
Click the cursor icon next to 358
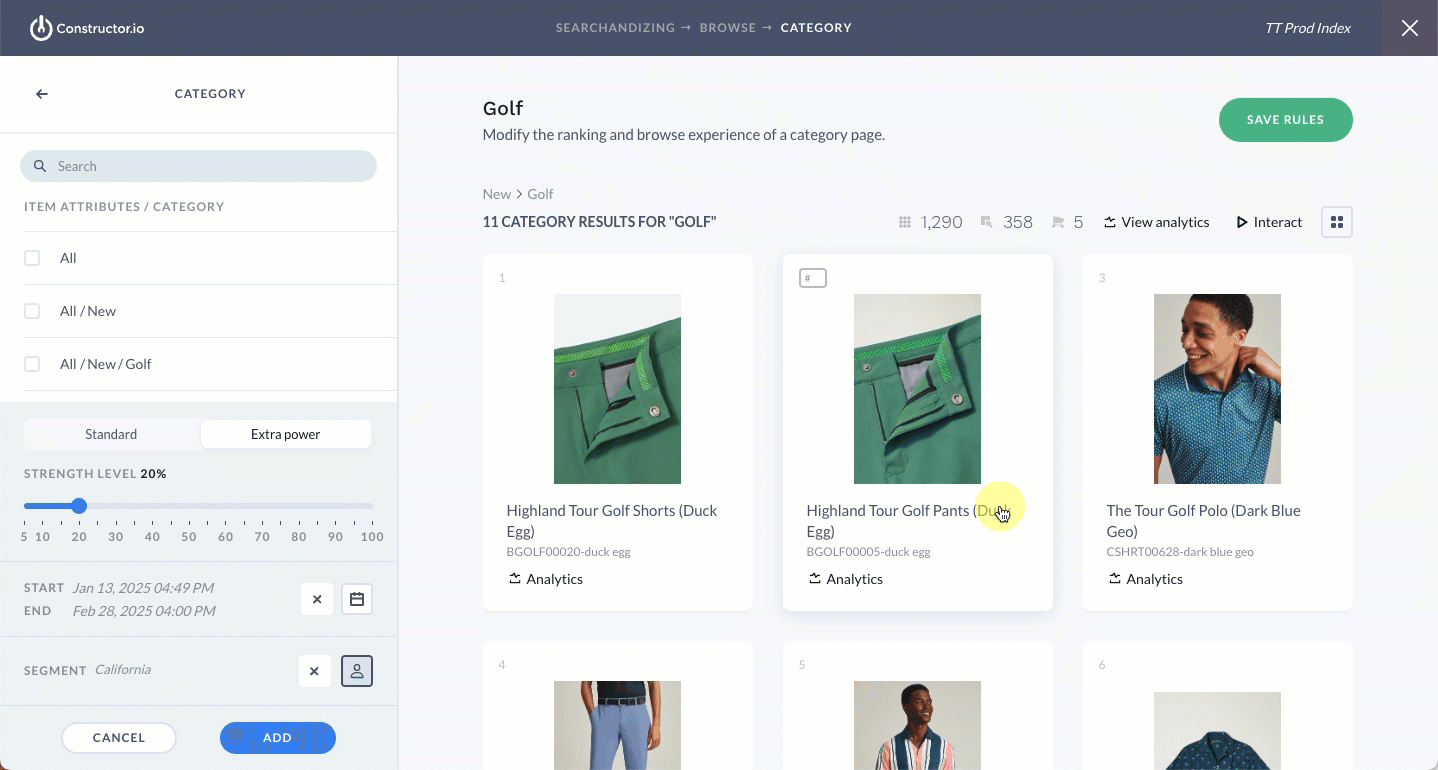987,222
